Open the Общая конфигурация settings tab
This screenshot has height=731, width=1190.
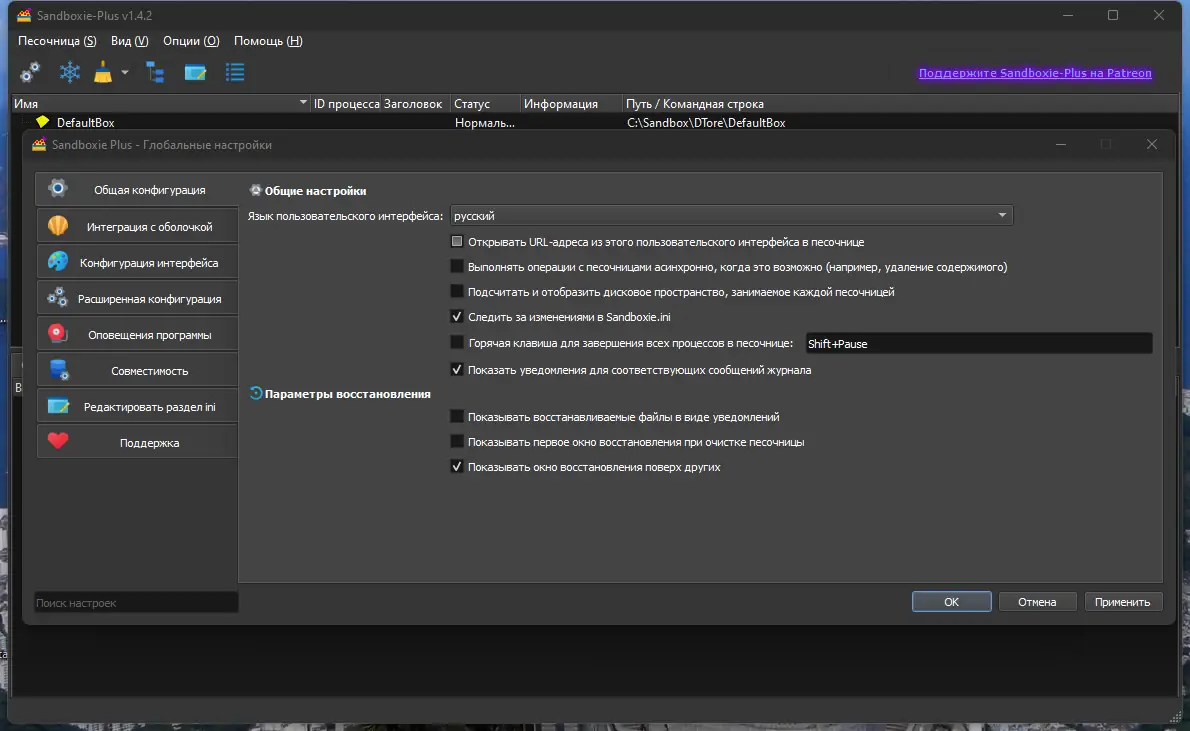(x=137, y=190)
